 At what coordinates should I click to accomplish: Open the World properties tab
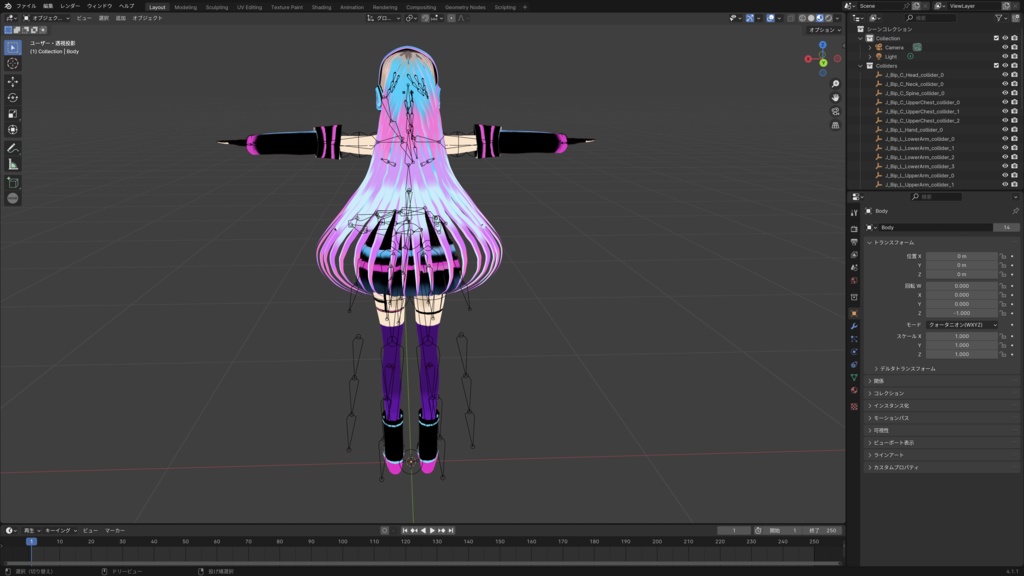tap(854, 281)
